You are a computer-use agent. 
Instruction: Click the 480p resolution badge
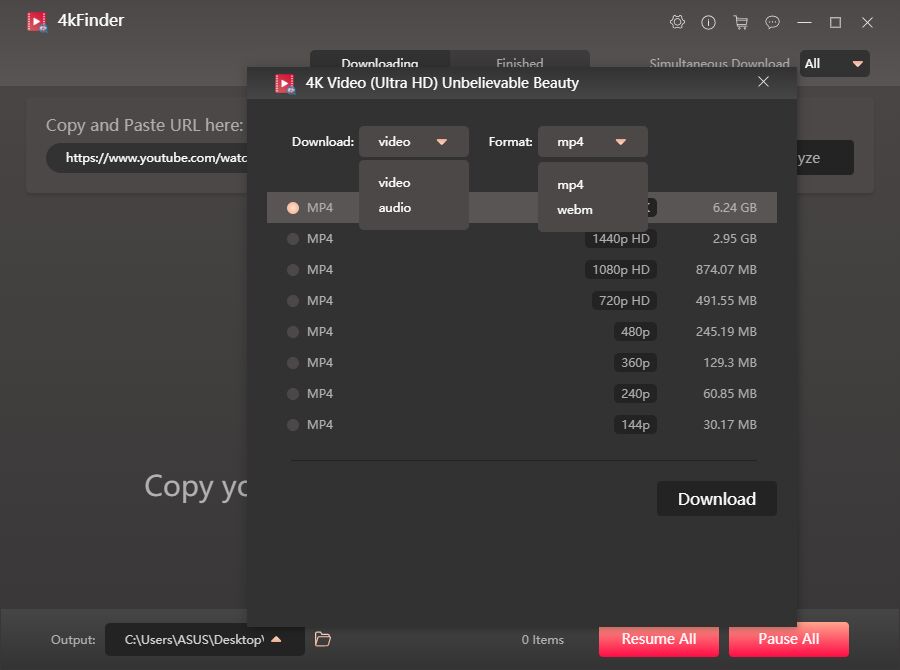(635, 332)
